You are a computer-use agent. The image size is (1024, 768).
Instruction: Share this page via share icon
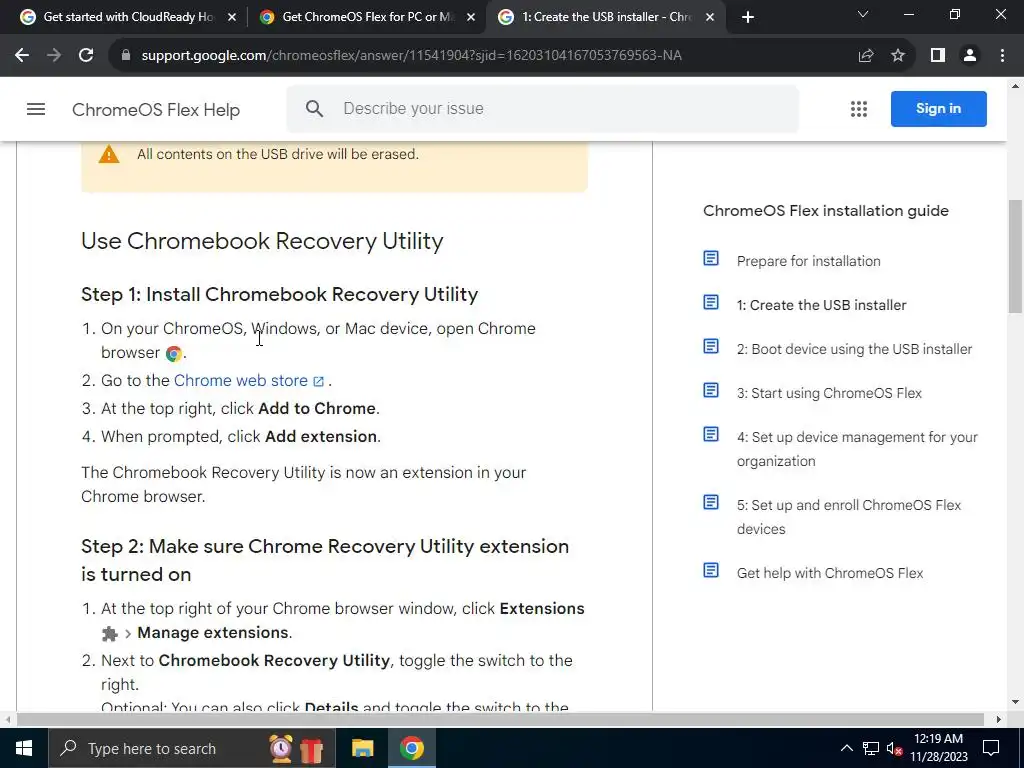[x=866, y=56]
